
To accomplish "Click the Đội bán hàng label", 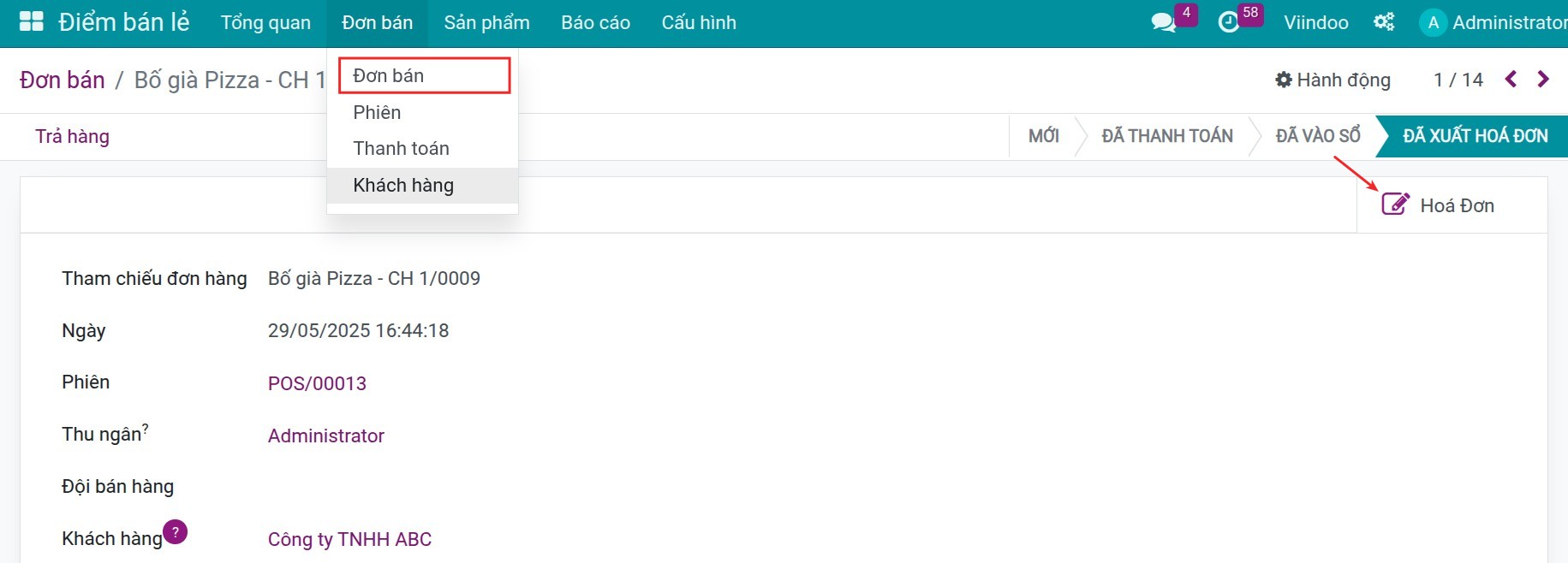I will (x=117, y=486).
